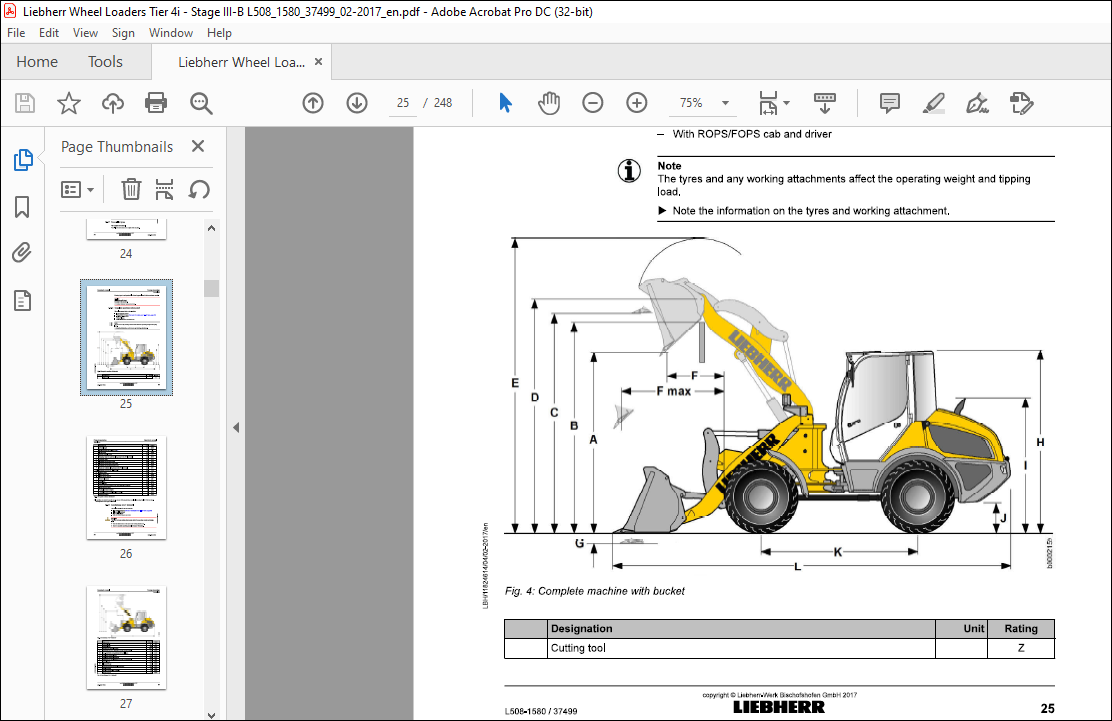Select the page 24 thumbnail
The width and height of the screenshot is (1112, 721).
tap(126, 229)
